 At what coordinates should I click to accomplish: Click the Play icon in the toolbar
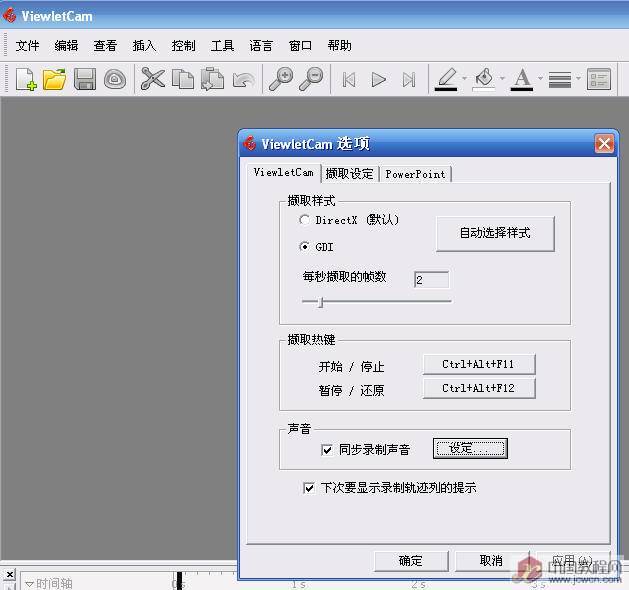point(379,80)
